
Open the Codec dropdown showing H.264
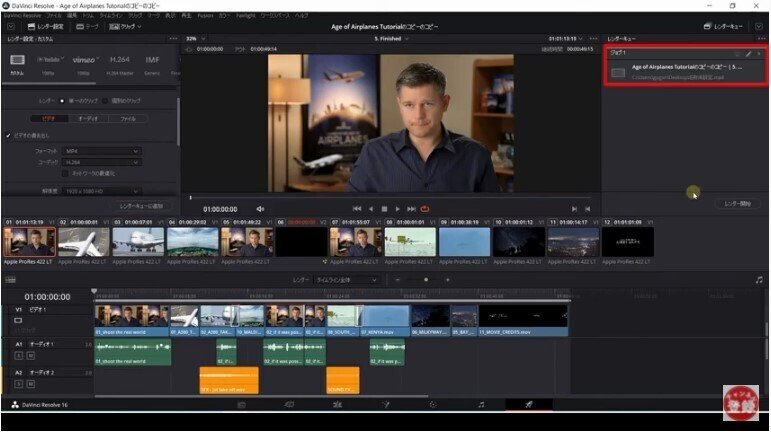point(102,162)
